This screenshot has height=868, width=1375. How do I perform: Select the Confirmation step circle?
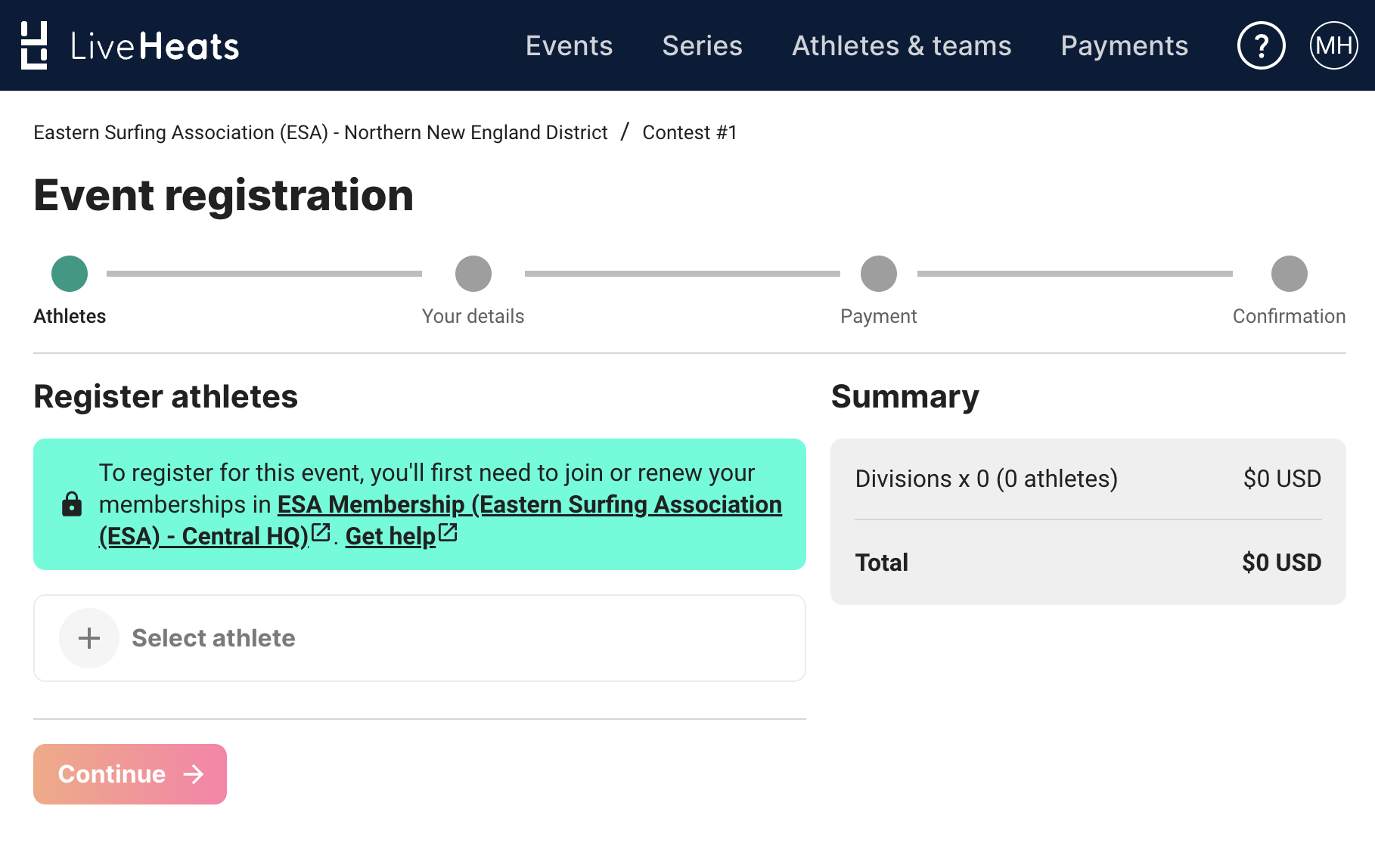coord(1290,274)
